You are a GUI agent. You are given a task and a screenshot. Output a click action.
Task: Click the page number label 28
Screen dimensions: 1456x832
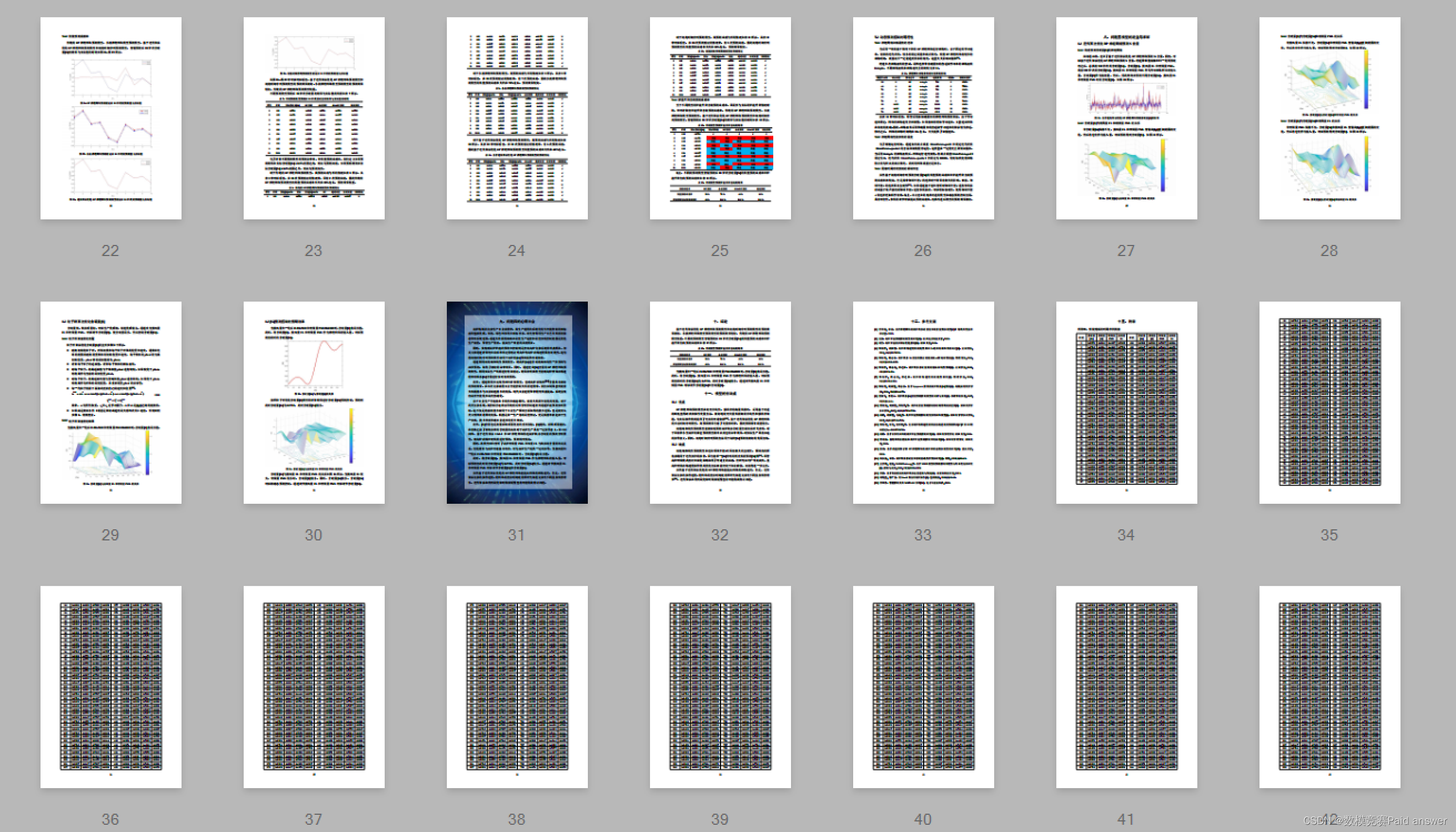click(1330, 250)
